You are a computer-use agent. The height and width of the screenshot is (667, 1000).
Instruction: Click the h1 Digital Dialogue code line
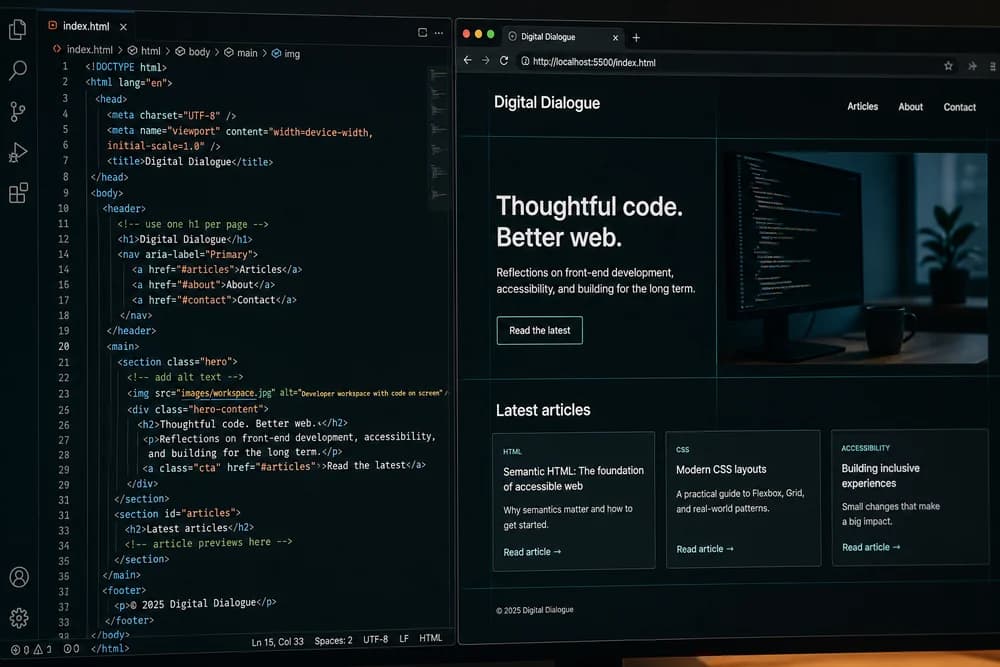point(185,239)
